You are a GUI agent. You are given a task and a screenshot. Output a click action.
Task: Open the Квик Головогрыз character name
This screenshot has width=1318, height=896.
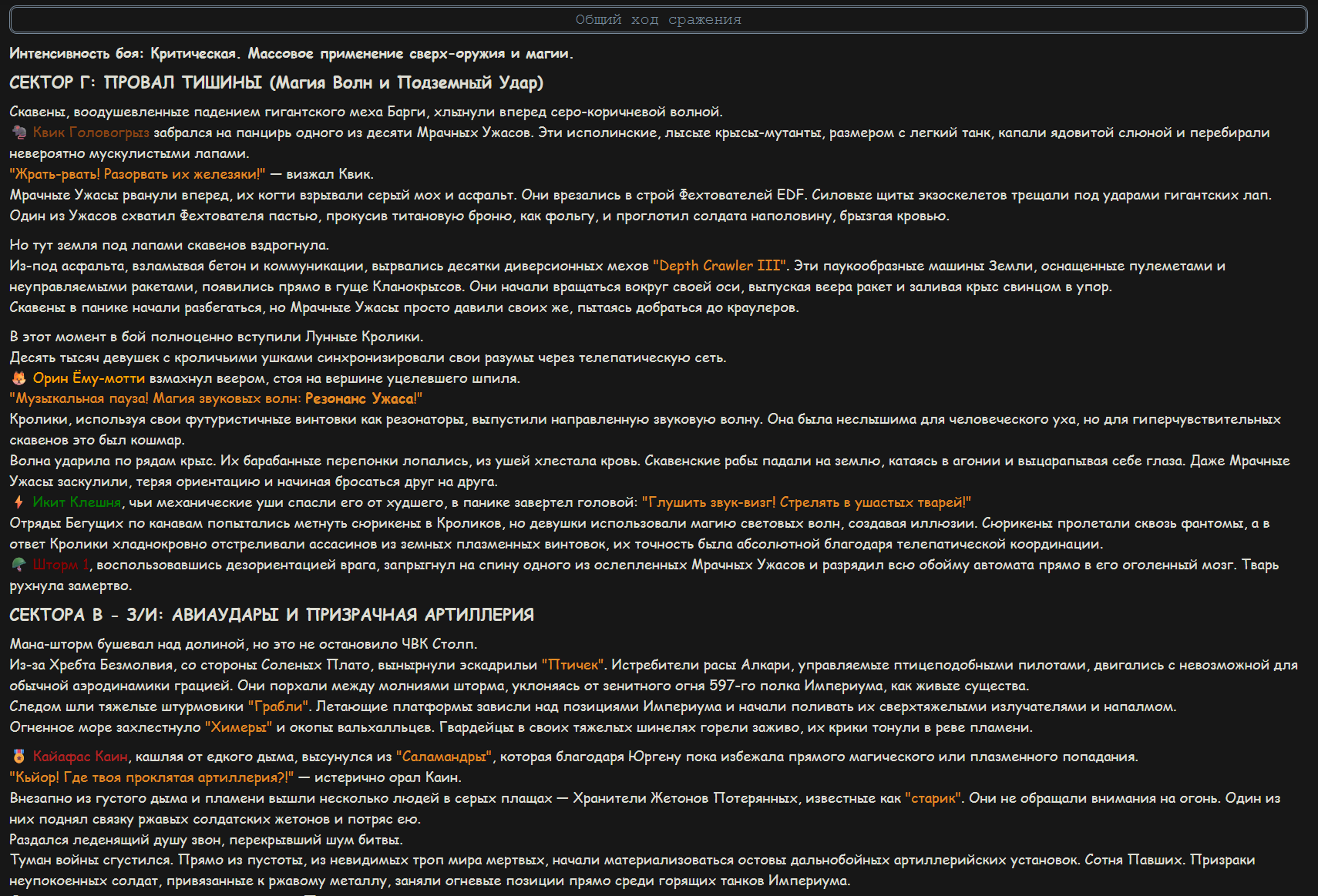[x=91, y=133]
